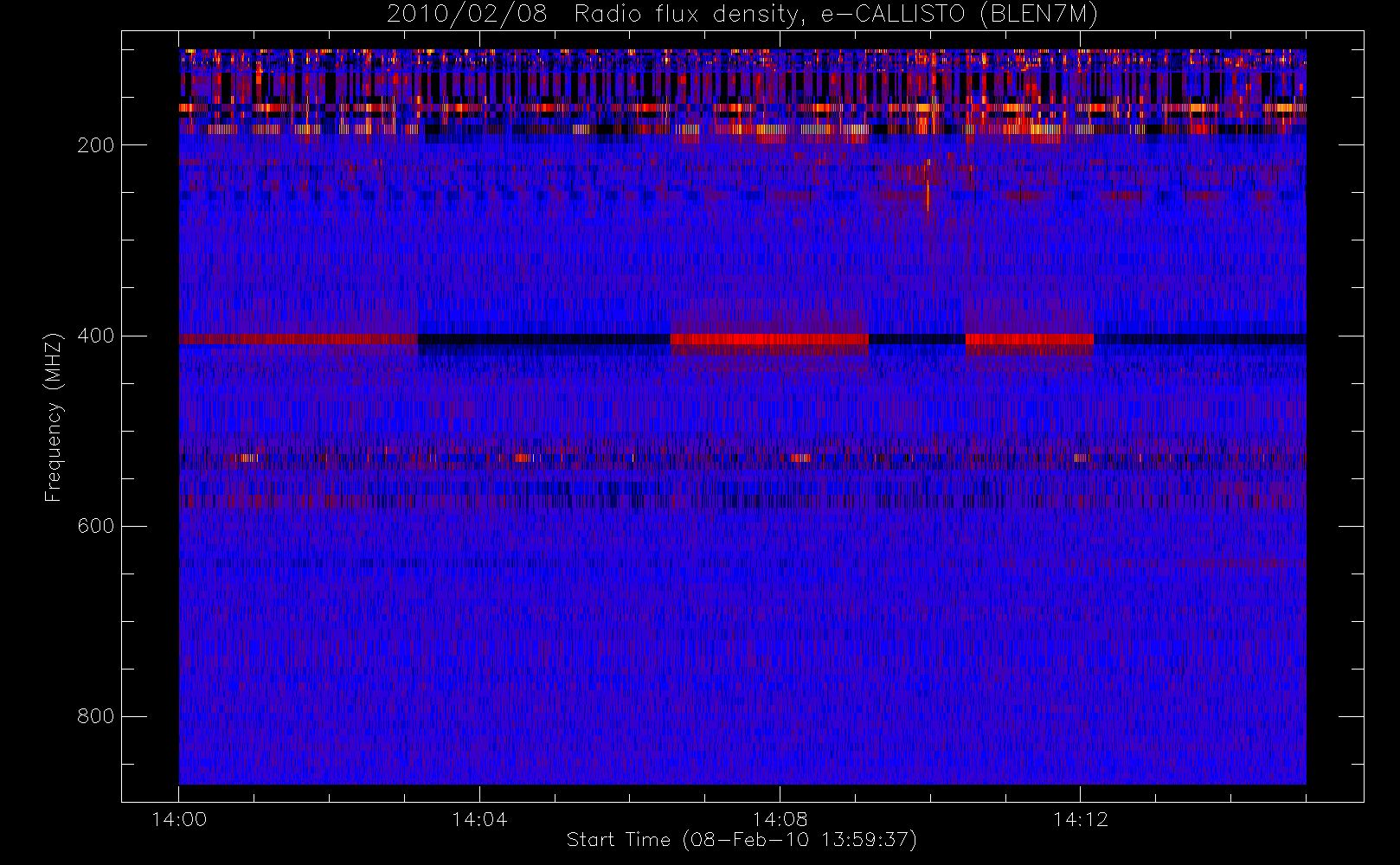Click the 200 frequency tick label
Viewport: 1400px width, 865px height.
tap(96, 145)
